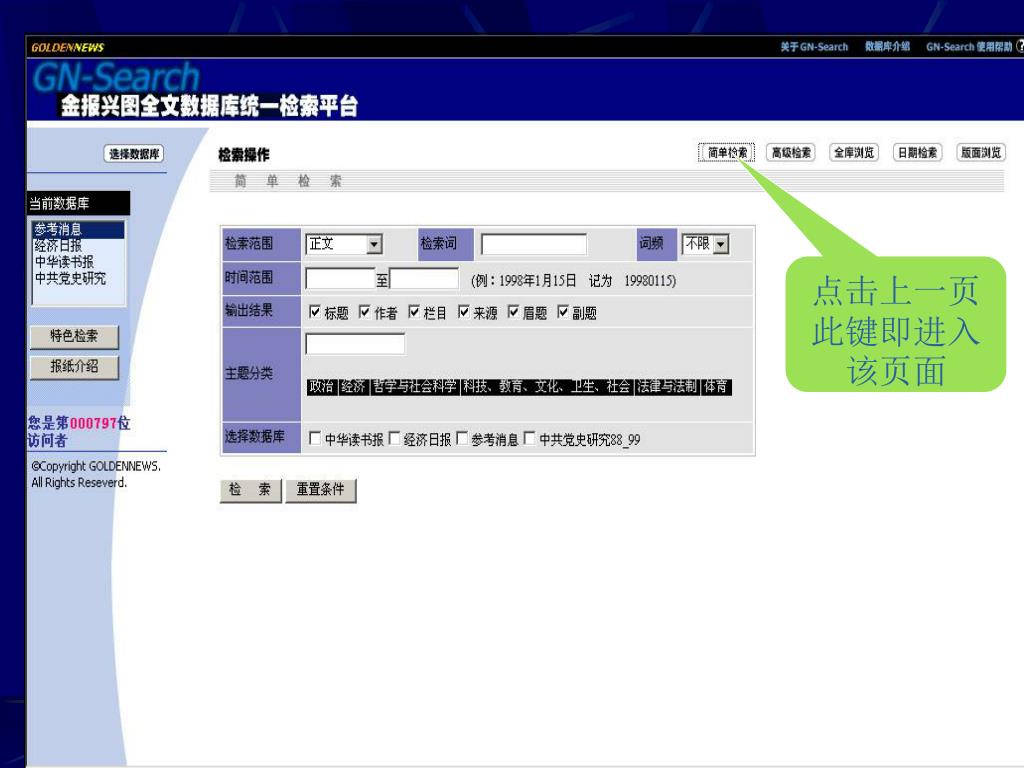
Task: Choose the 政治 subject category
Action: click(321, 387)
